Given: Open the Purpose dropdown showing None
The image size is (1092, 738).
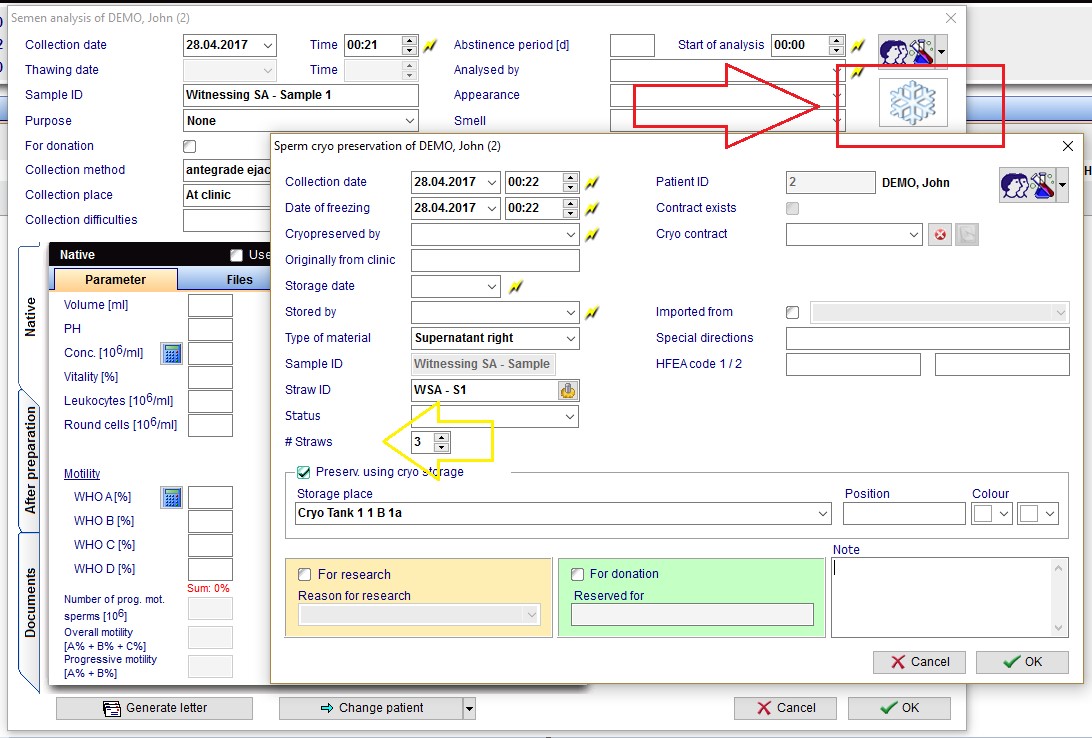Looking at the screenshot, I should (410, 120).
